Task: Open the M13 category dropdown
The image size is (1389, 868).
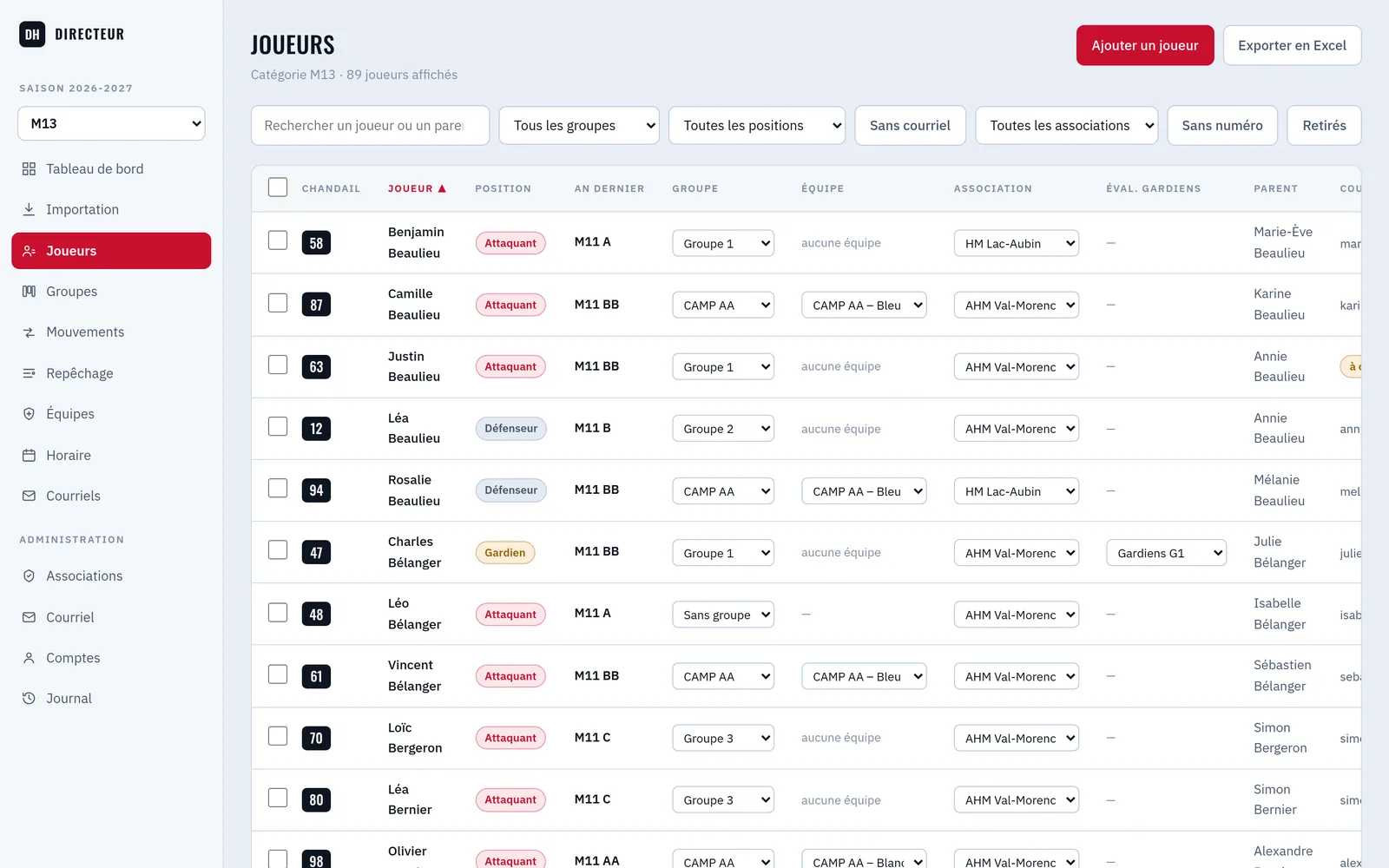Action: pos(111,123)
